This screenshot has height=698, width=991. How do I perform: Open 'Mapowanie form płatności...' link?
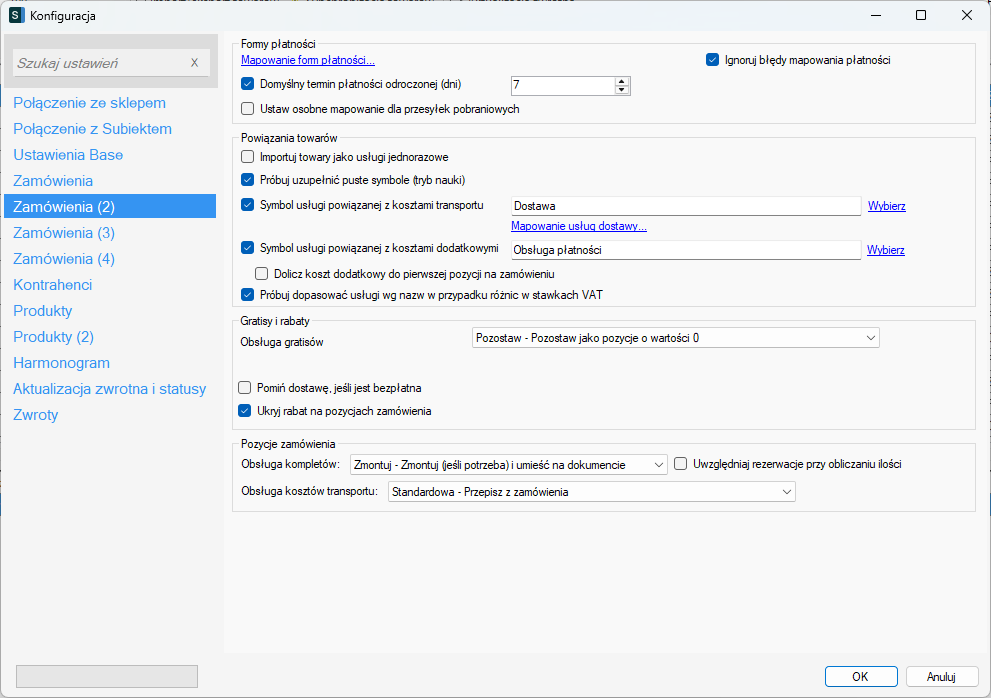click(x=307, y=60)
